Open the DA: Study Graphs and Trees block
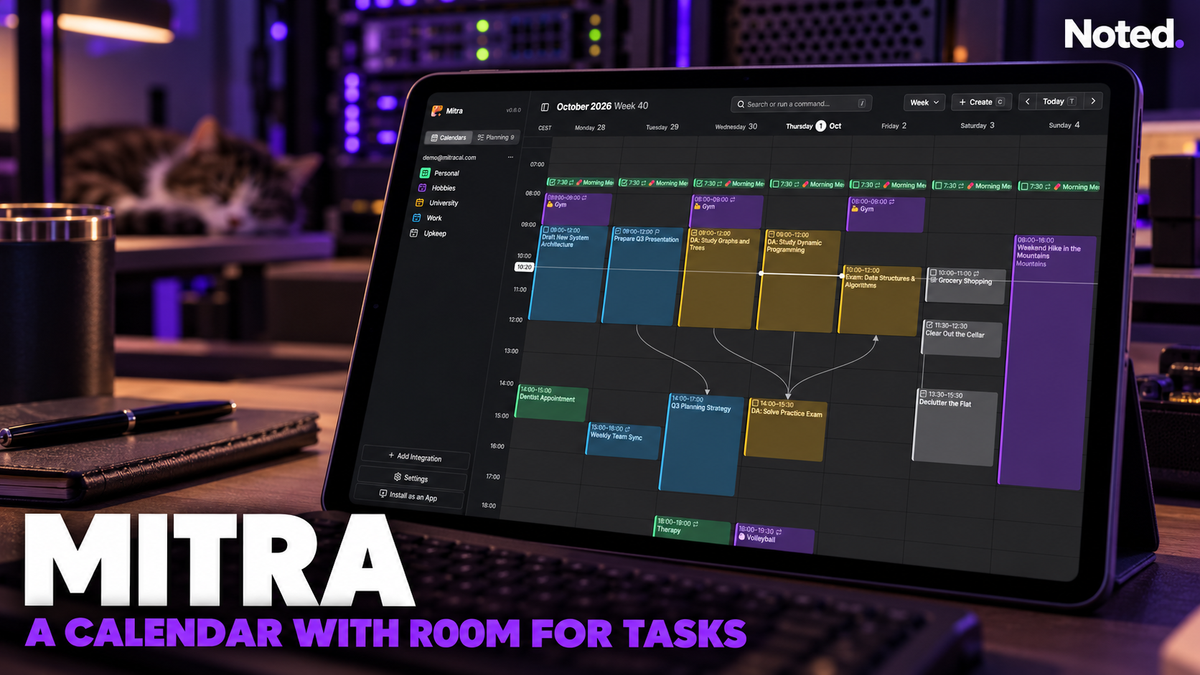The image size is (1200, 675). [x=719, y=277]
